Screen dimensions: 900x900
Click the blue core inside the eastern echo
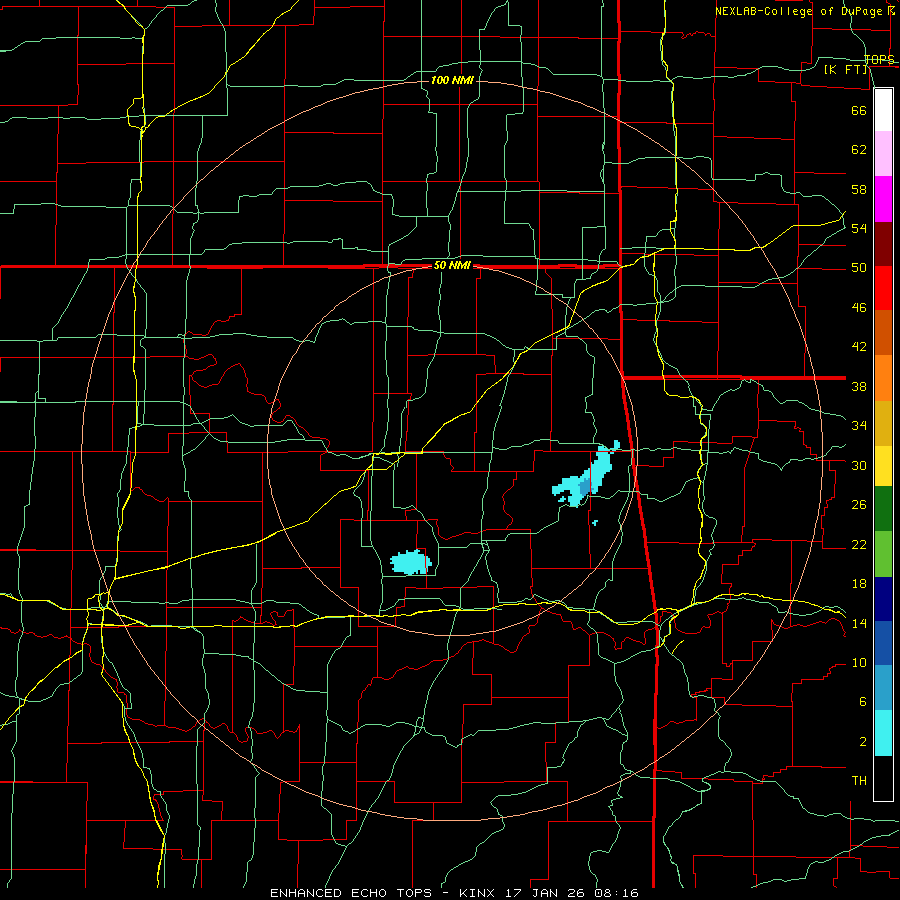[x=584, y=487]
